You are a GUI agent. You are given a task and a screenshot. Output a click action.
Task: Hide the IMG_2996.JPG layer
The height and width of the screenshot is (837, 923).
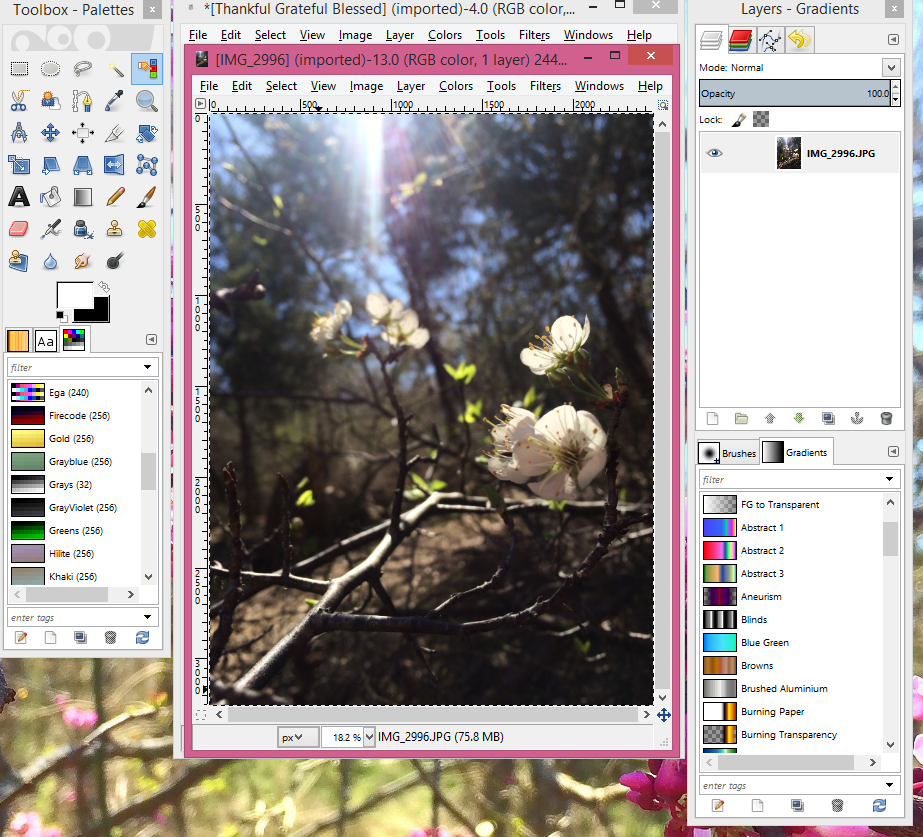click(713, 152)
